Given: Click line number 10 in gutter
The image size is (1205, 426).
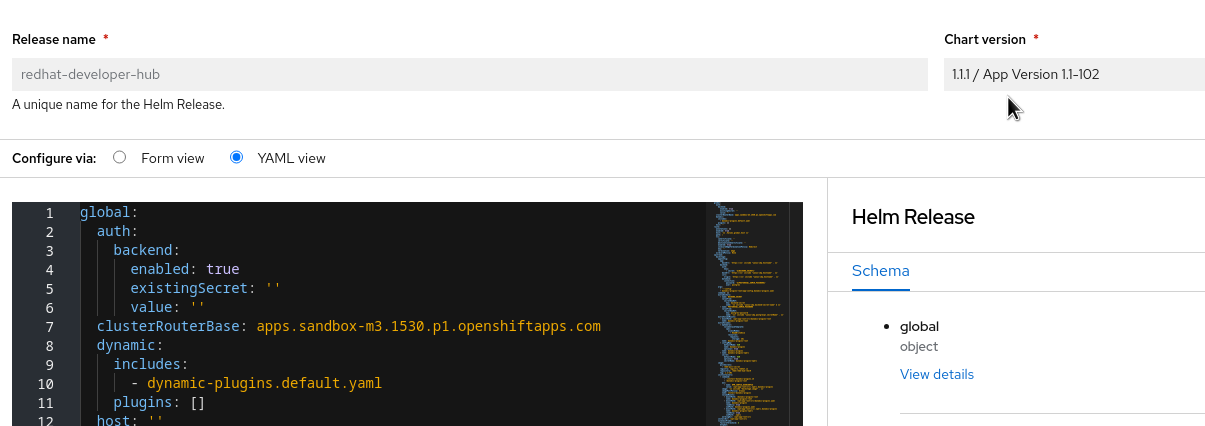Looking at the screenshot, I should (45, 383).
